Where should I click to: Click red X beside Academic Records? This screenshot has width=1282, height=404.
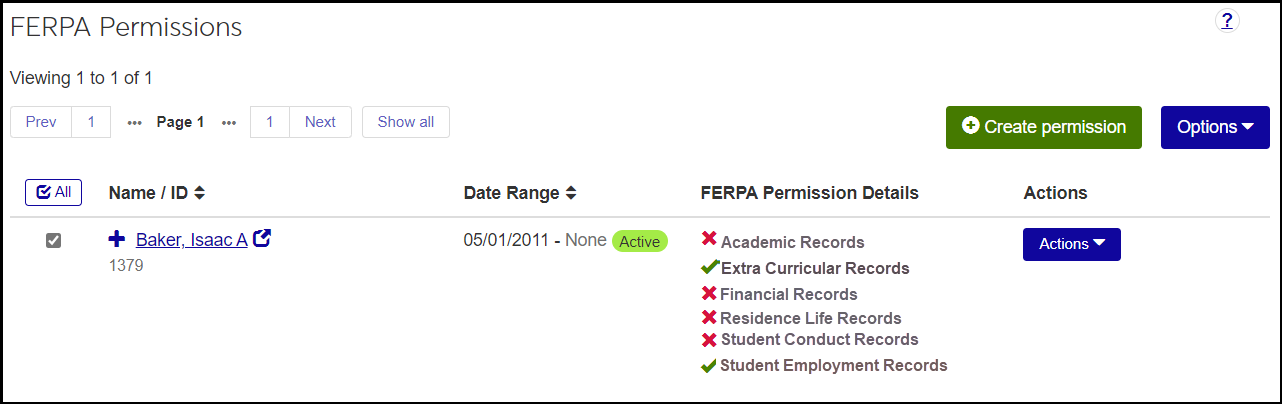point(709,240)
